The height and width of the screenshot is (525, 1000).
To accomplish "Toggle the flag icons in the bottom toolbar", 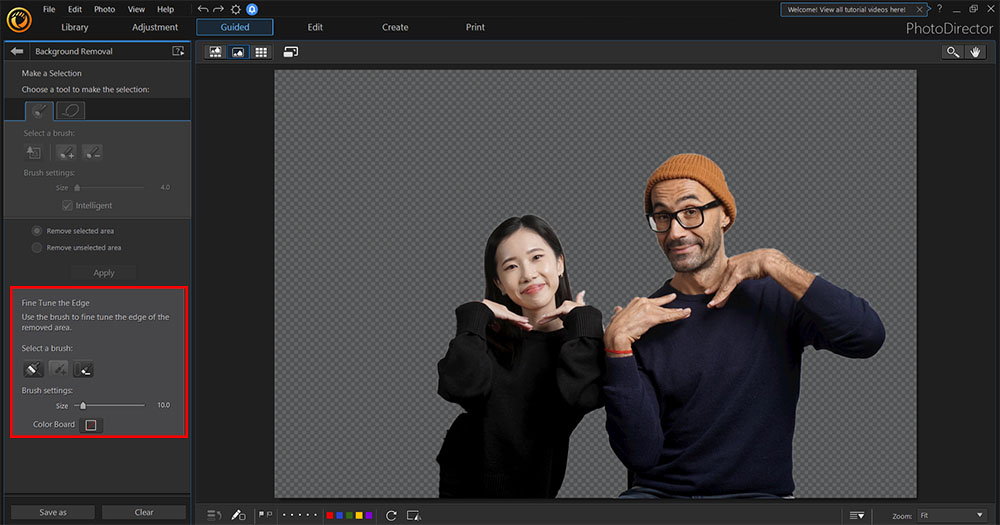I will (x=265, y=514).
